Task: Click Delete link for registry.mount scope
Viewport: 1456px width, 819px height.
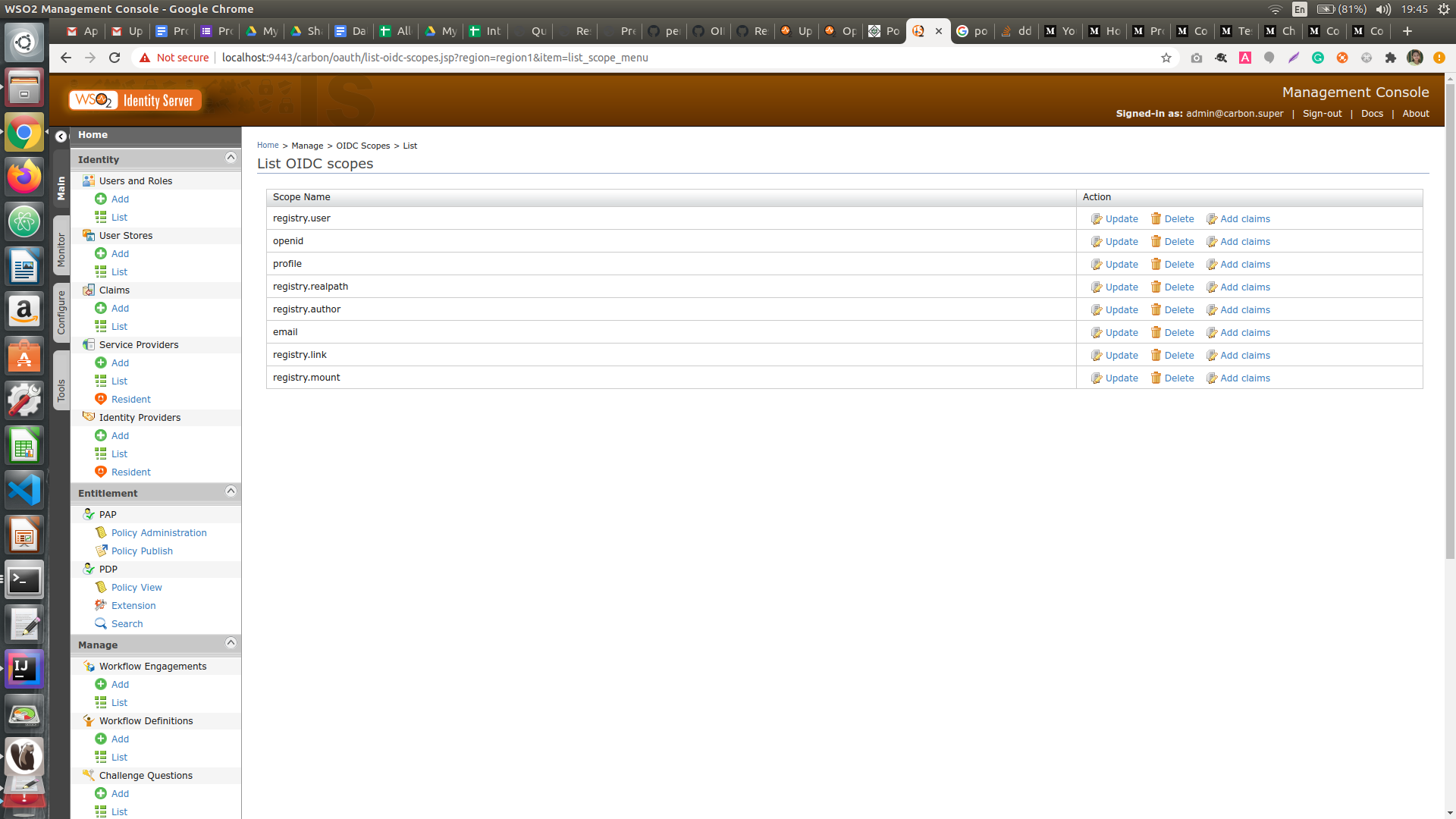Action: click(1178, 378)
